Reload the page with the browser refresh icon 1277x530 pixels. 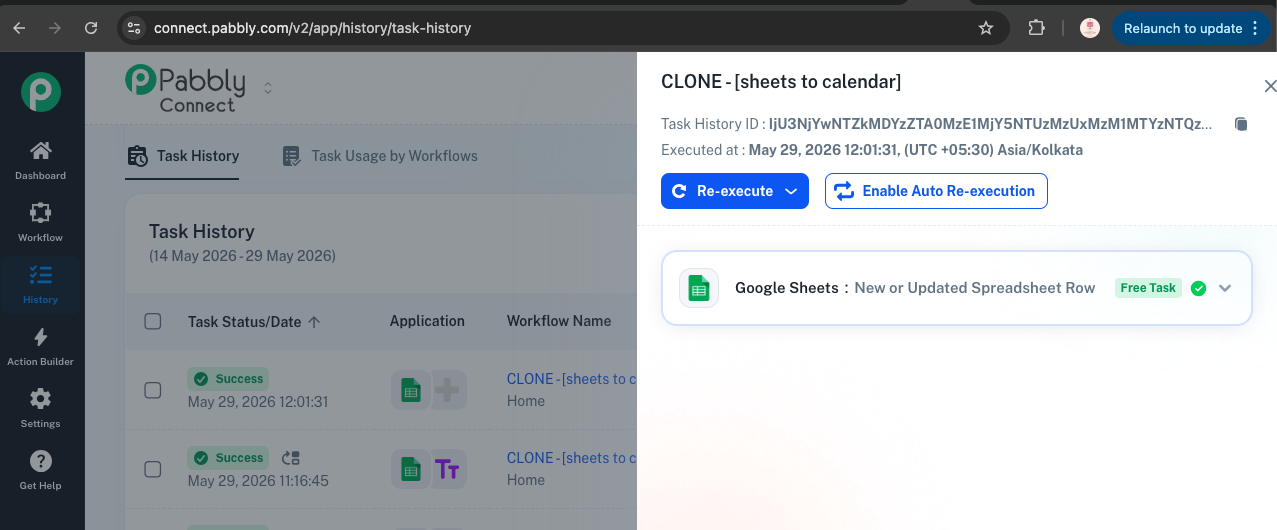[91, 28]
